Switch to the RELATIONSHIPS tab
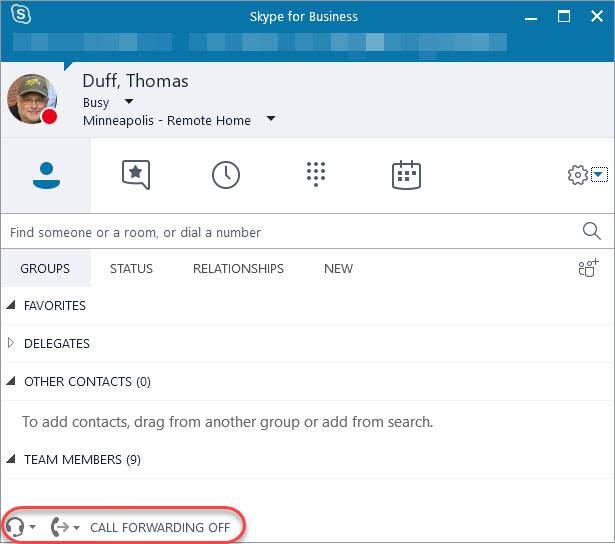The image size is (615, 544). [x=238, y=269]
